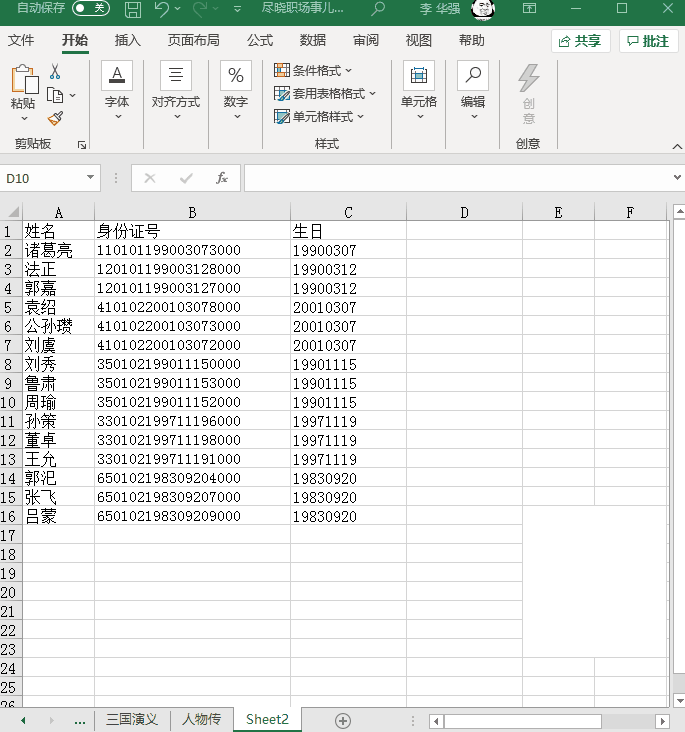Image resolution: width=685 pixels, height=732 pixels.
Task: Open the Ribbon Display Options icon
Action: [x=529, y=8]
